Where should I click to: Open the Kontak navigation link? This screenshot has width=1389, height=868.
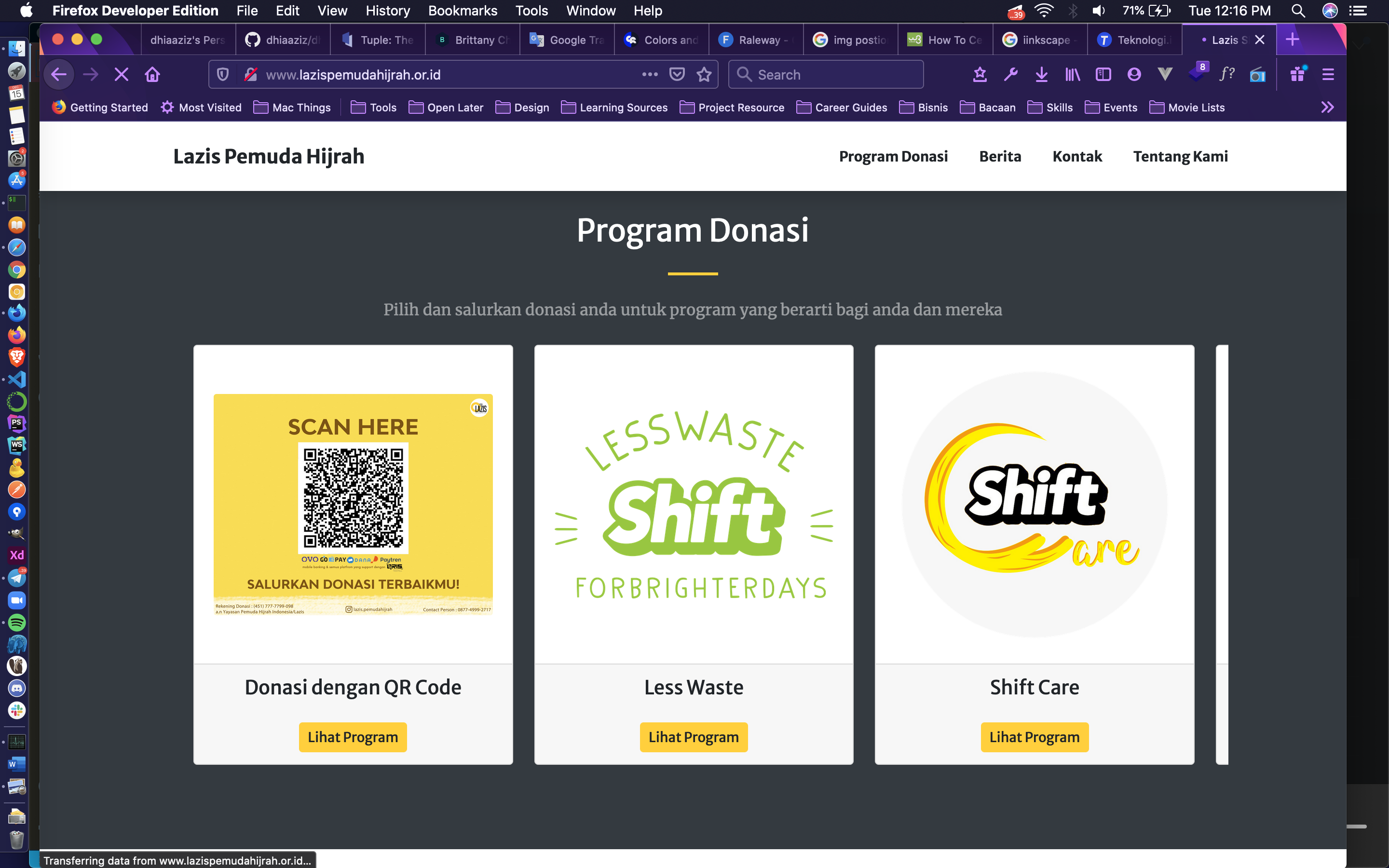(1077, 156)
